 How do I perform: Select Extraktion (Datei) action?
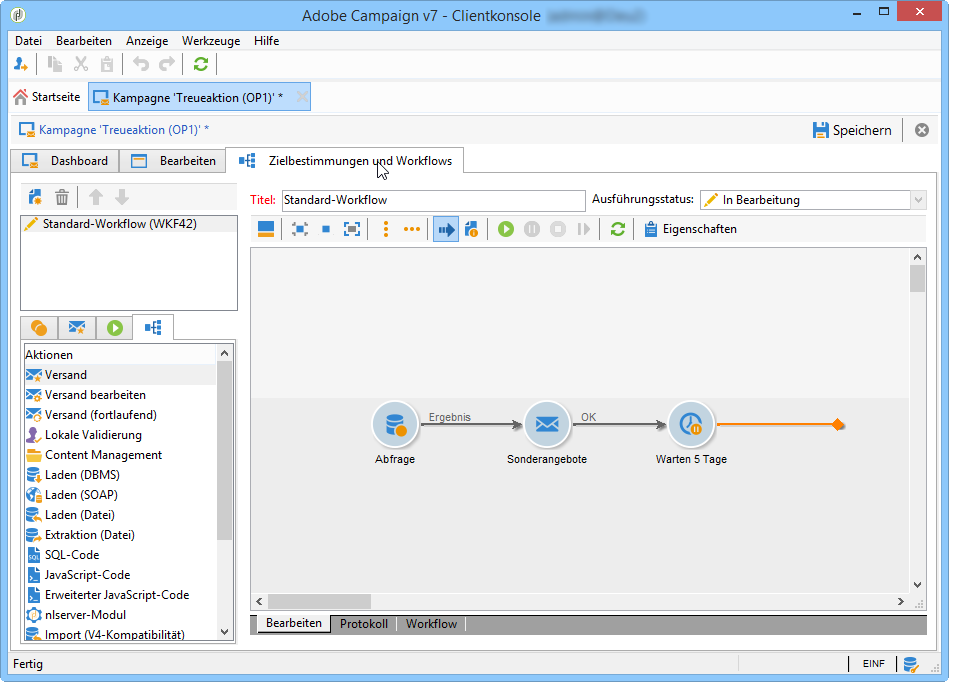pyautogui.click(x=120, y=535)
